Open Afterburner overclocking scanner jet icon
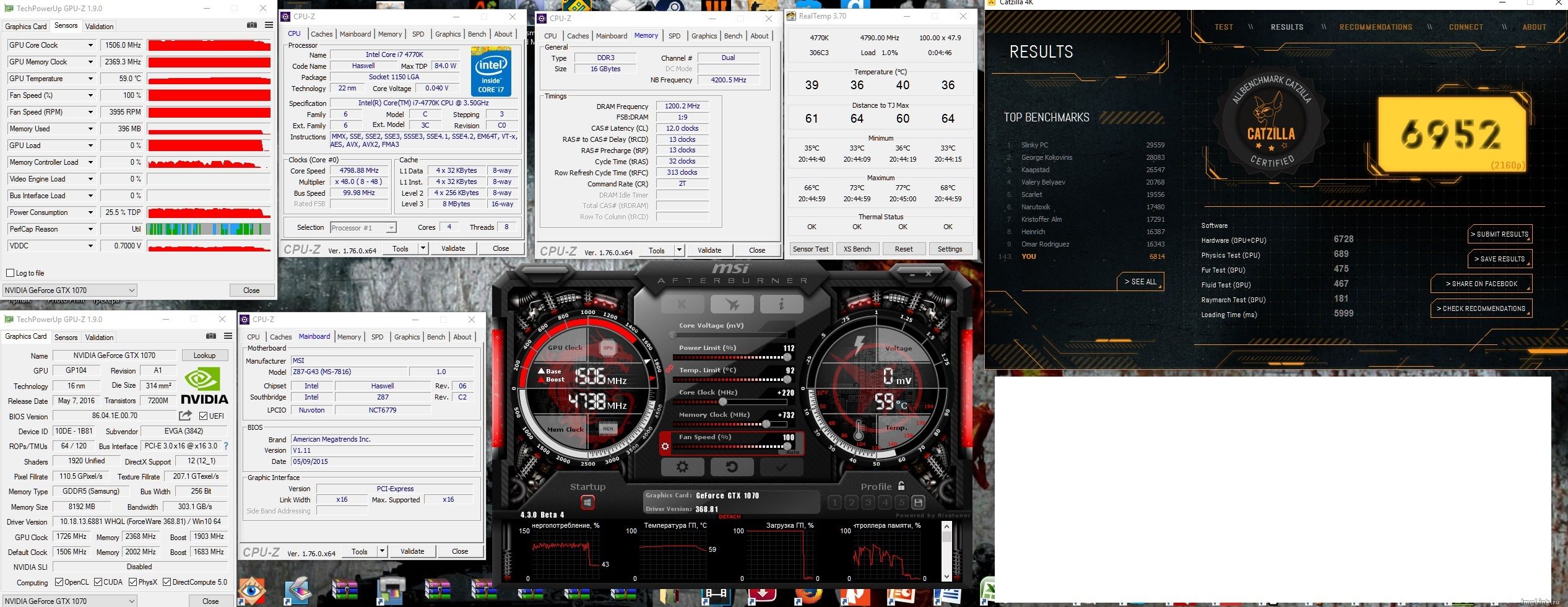 732,304
